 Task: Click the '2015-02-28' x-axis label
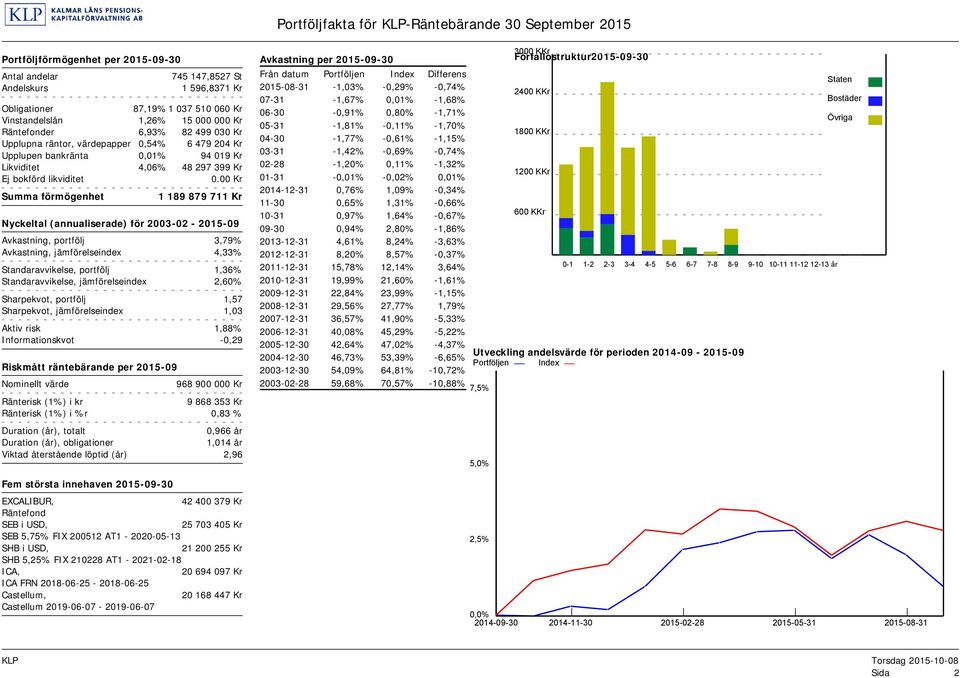click(x=682, y=623)
